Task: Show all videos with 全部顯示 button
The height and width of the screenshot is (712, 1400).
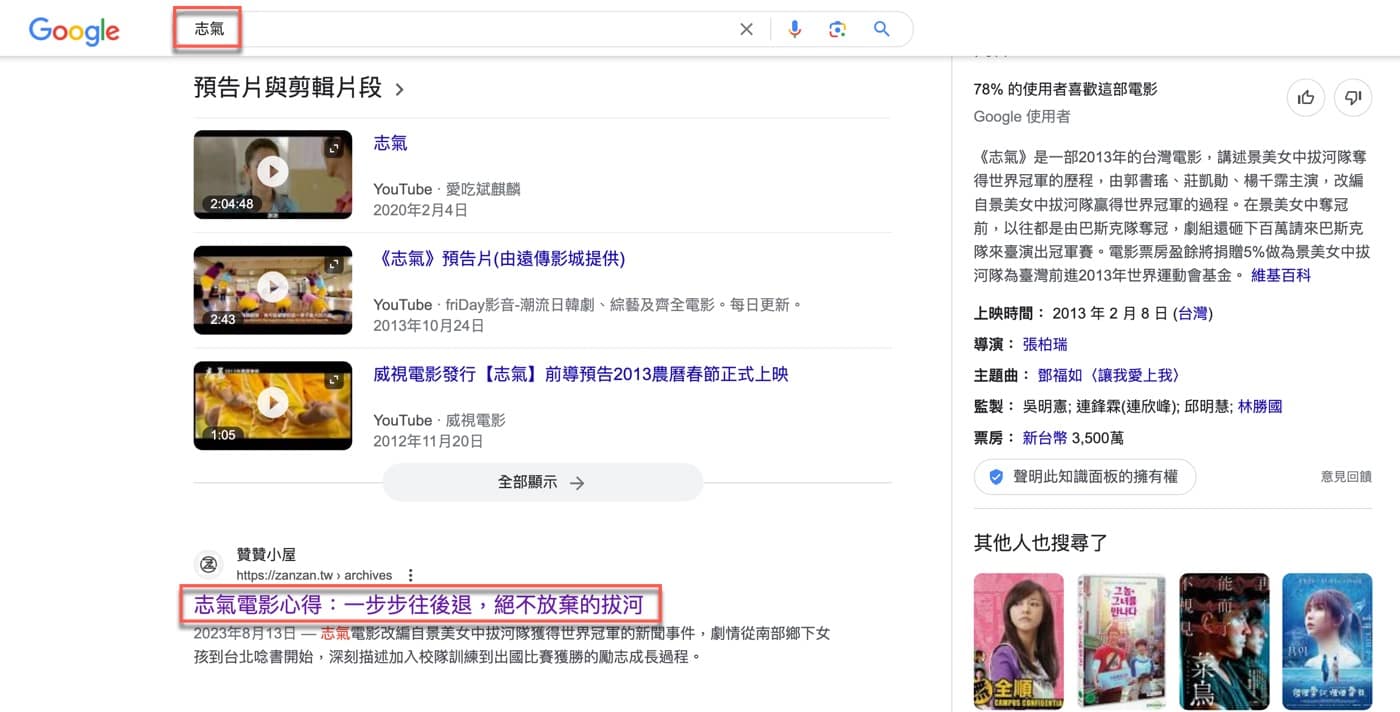Action: point(542,482)
